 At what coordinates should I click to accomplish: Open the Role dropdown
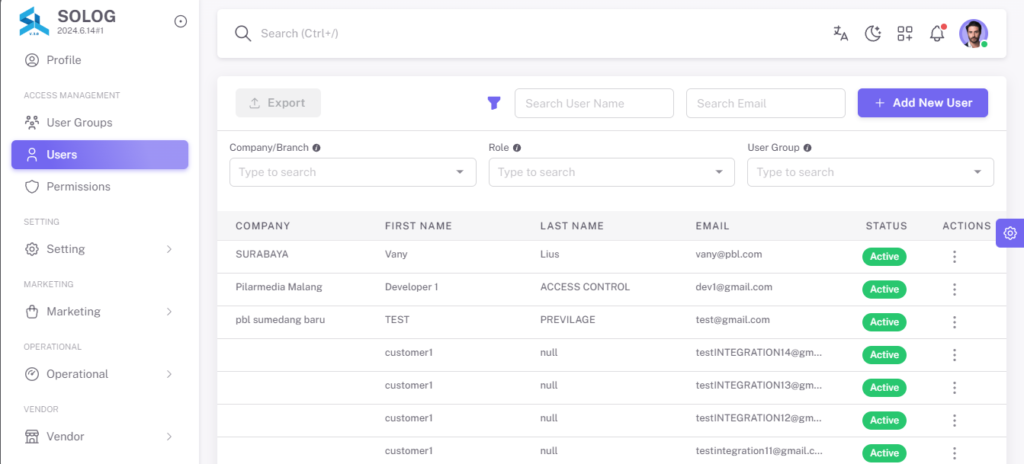(x=611, y=172)
